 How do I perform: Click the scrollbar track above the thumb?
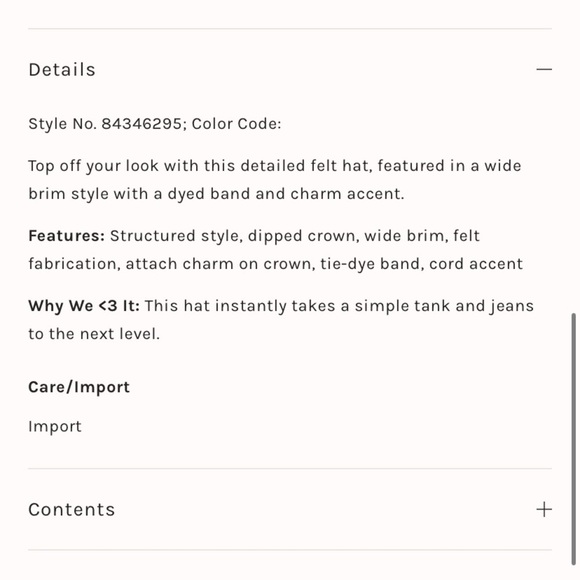[573, 155]
